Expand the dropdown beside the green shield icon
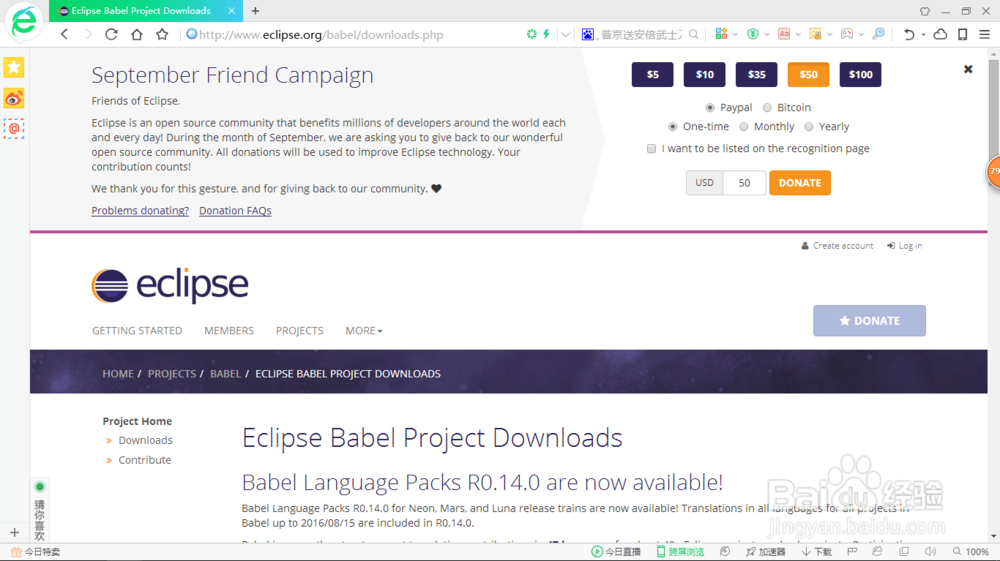Viewport: 1000px width, 561px height. pyautogui.click(x=767, y=34)
